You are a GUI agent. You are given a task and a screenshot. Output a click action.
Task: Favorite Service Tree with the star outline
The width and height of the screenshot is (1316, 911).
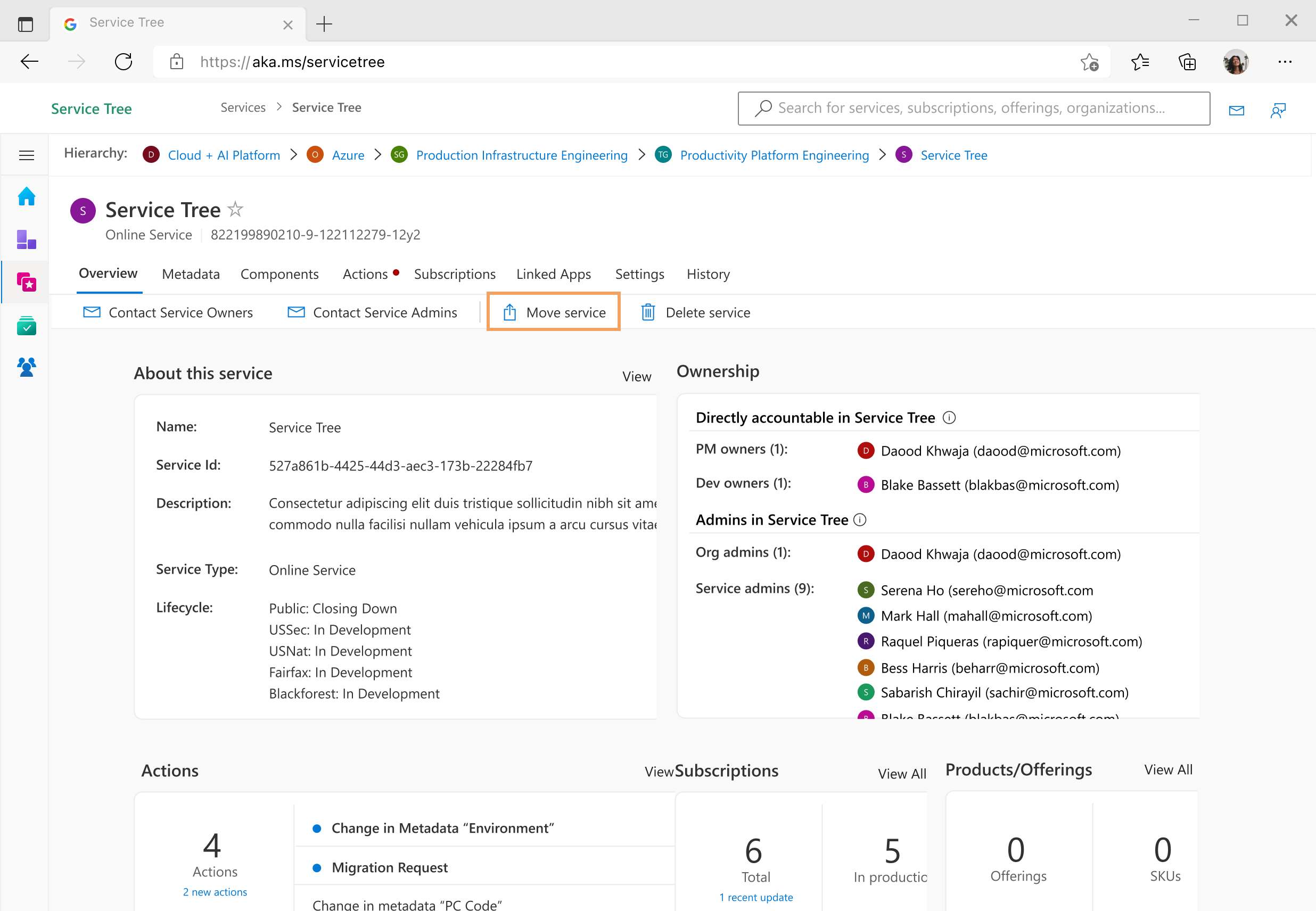235,209
